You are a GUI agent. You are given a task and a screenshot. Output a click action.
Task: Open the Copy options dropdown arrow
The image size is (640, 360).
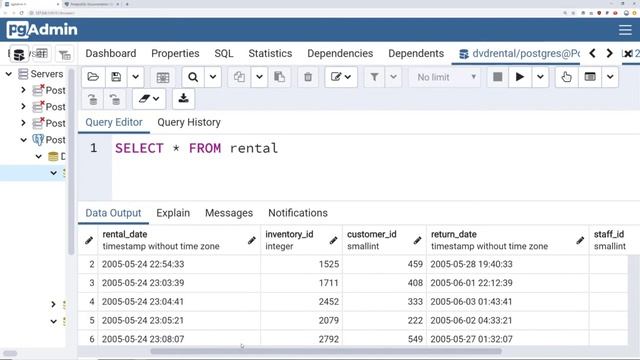[259, 77]
